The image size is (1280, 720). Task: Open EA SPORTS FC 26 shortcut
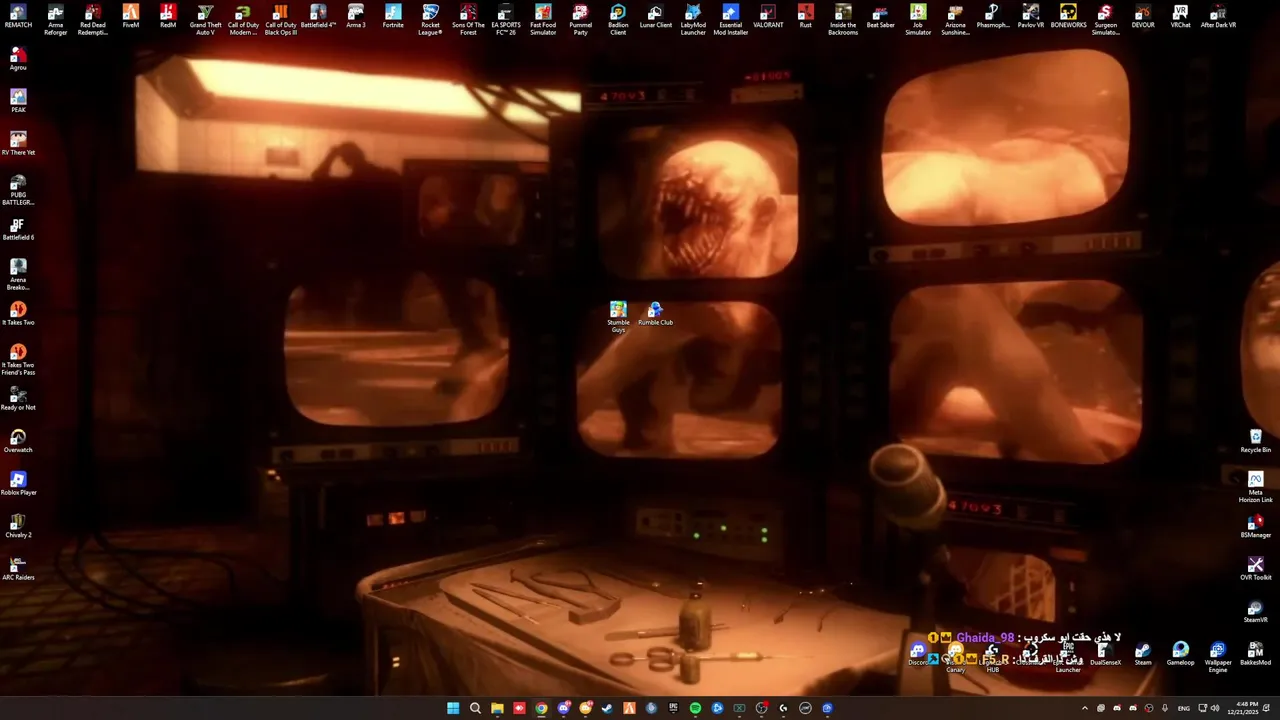pos(506,20)
